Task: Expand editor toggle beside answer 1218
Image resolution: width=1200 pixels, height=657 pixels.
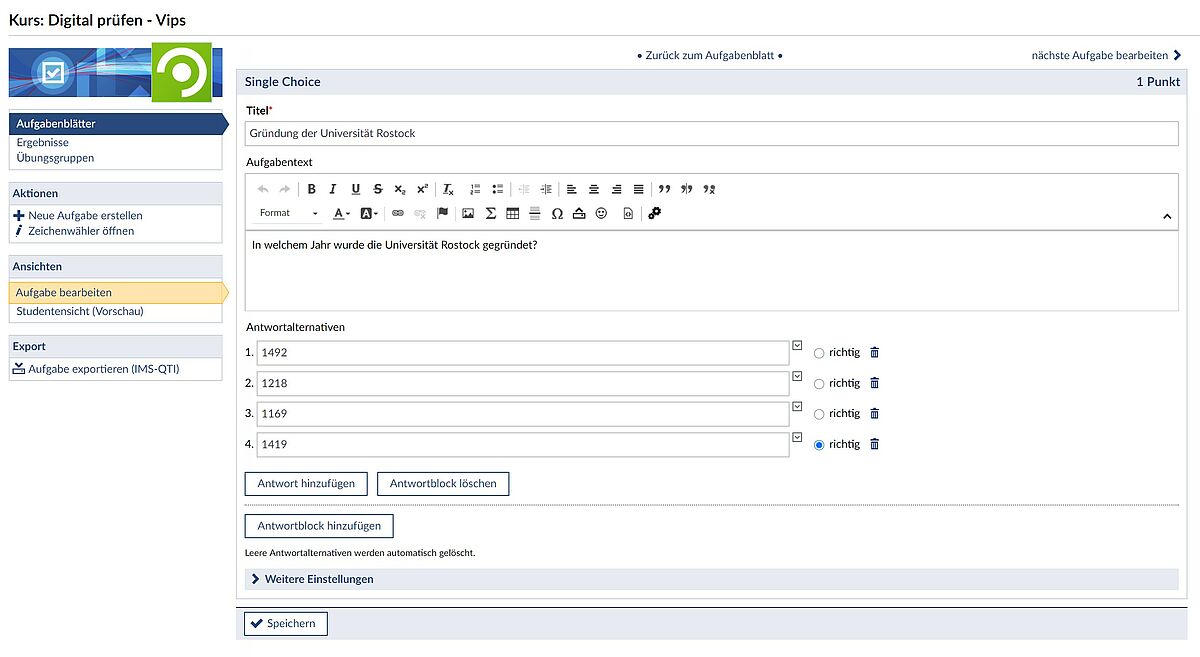Action: (x=797, y=376)
